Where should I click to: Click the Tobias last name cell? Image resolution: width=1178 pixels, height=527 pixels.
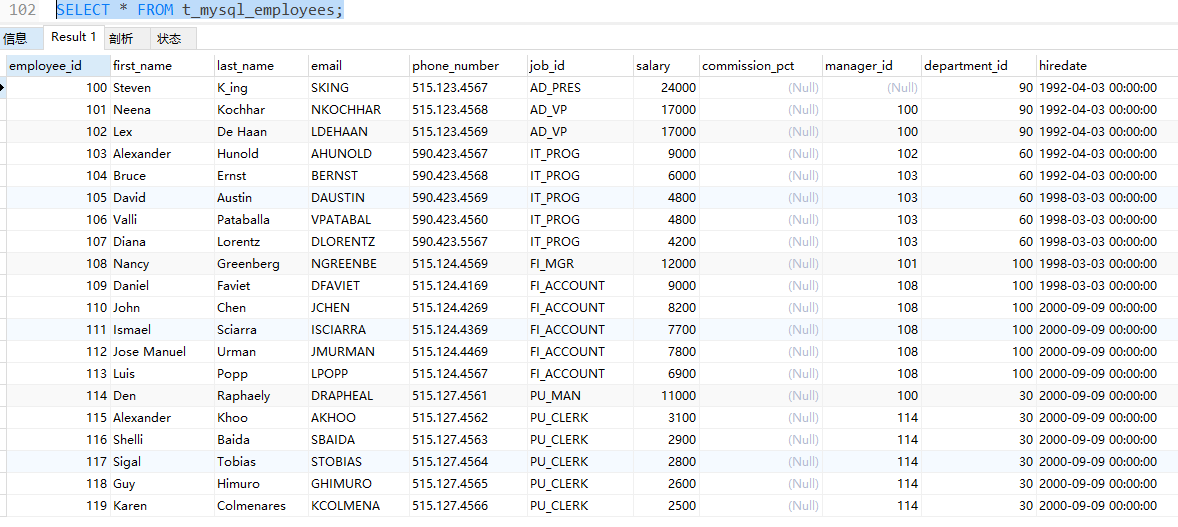click(261, 462)
